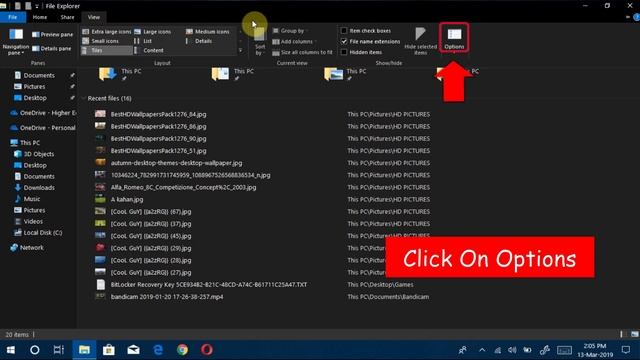Select A kahan.jpg file
The image size is (640, 360).
(x=127, y=199)
